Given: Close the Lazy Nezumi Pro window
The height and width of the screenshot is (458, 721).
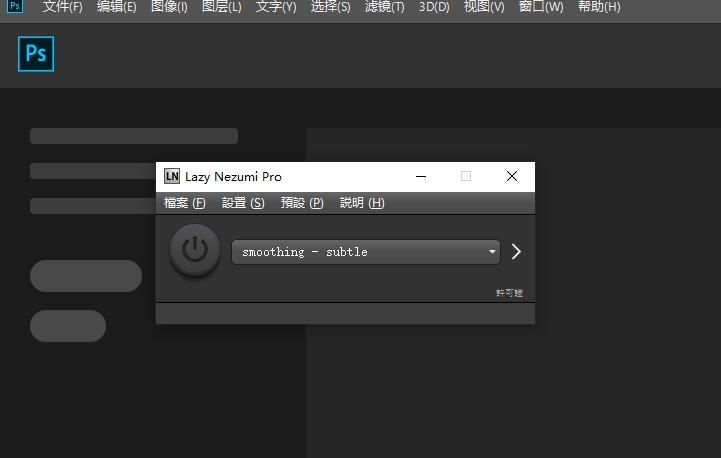Looking at the screenshot, I should tap(512, 176).
